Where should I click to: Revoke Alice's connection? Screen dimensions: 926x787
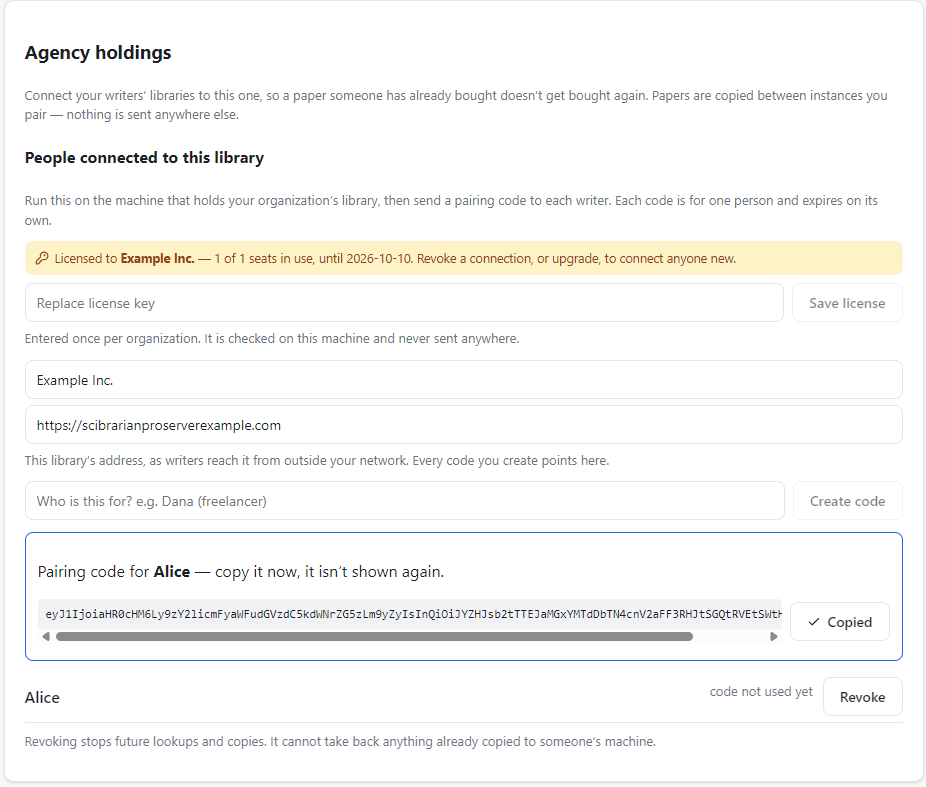[862, 697]
